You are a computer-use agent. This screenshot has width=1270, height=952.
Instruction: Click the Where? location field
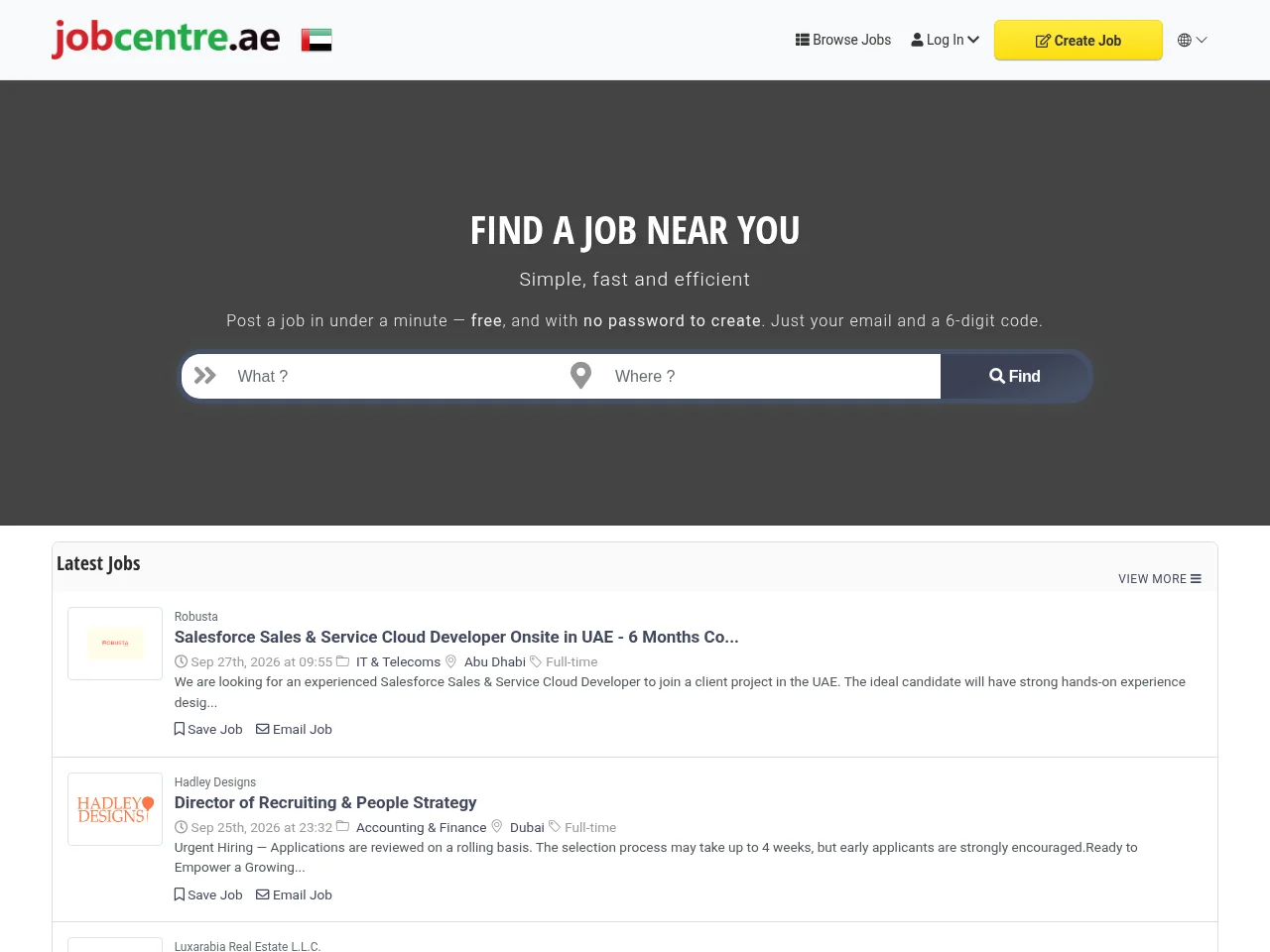(x=772, y=376)
